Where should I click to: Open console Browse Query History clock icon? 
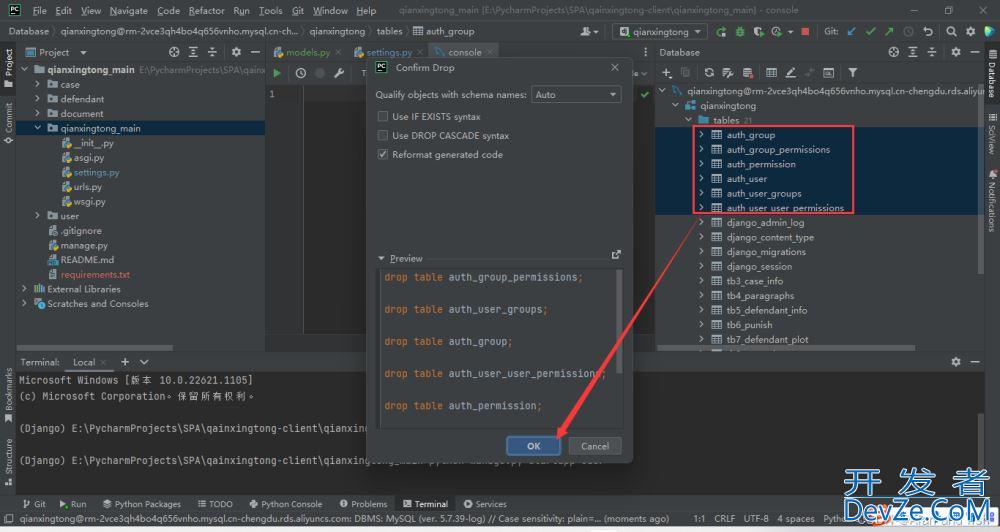coord(300,73)
